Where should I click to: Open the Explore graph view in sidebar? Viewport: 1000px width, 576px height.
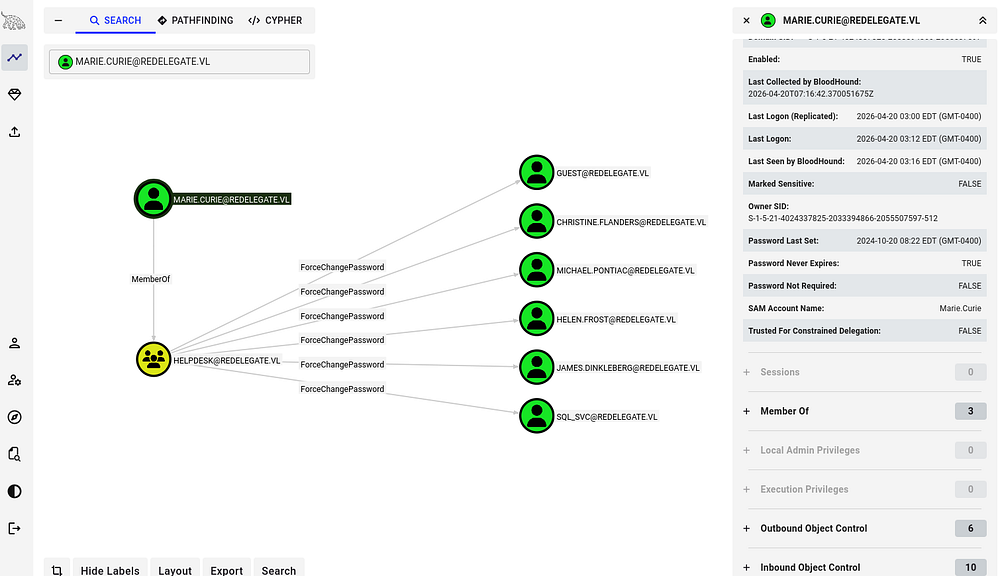[15, 58]
